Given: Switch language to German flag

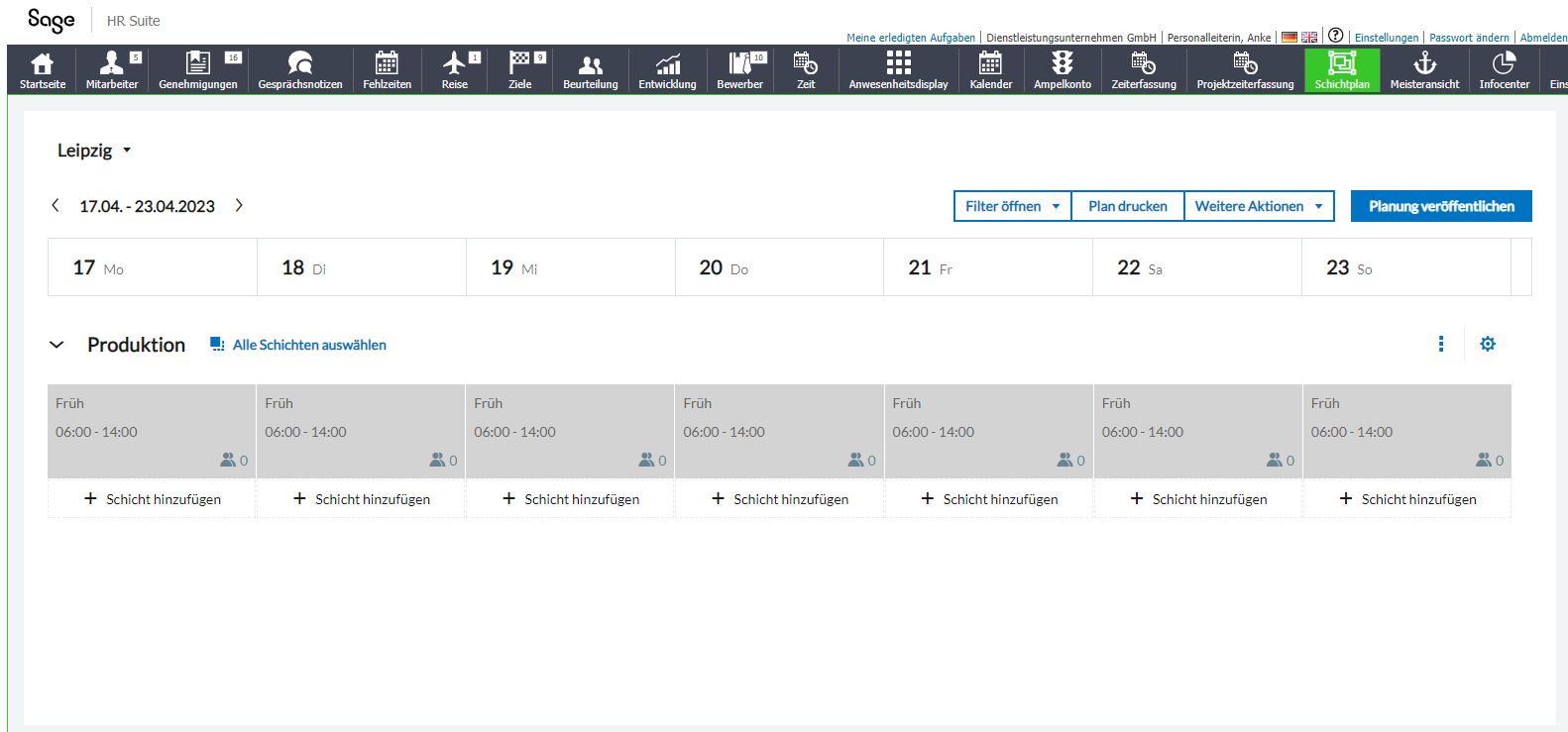Looking at the screenshot, I should point(1289,38).
